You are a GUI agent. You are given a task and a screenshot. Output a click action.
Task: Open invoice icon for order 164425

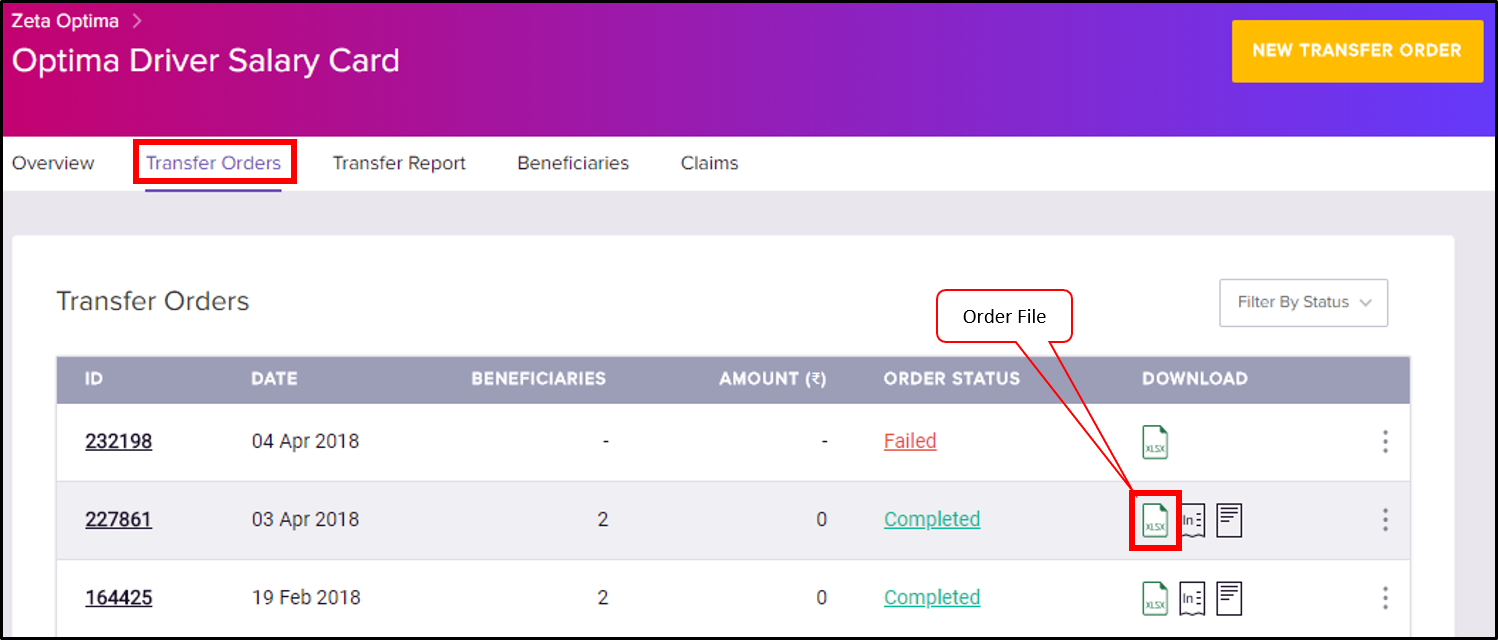coord(1192,598)
